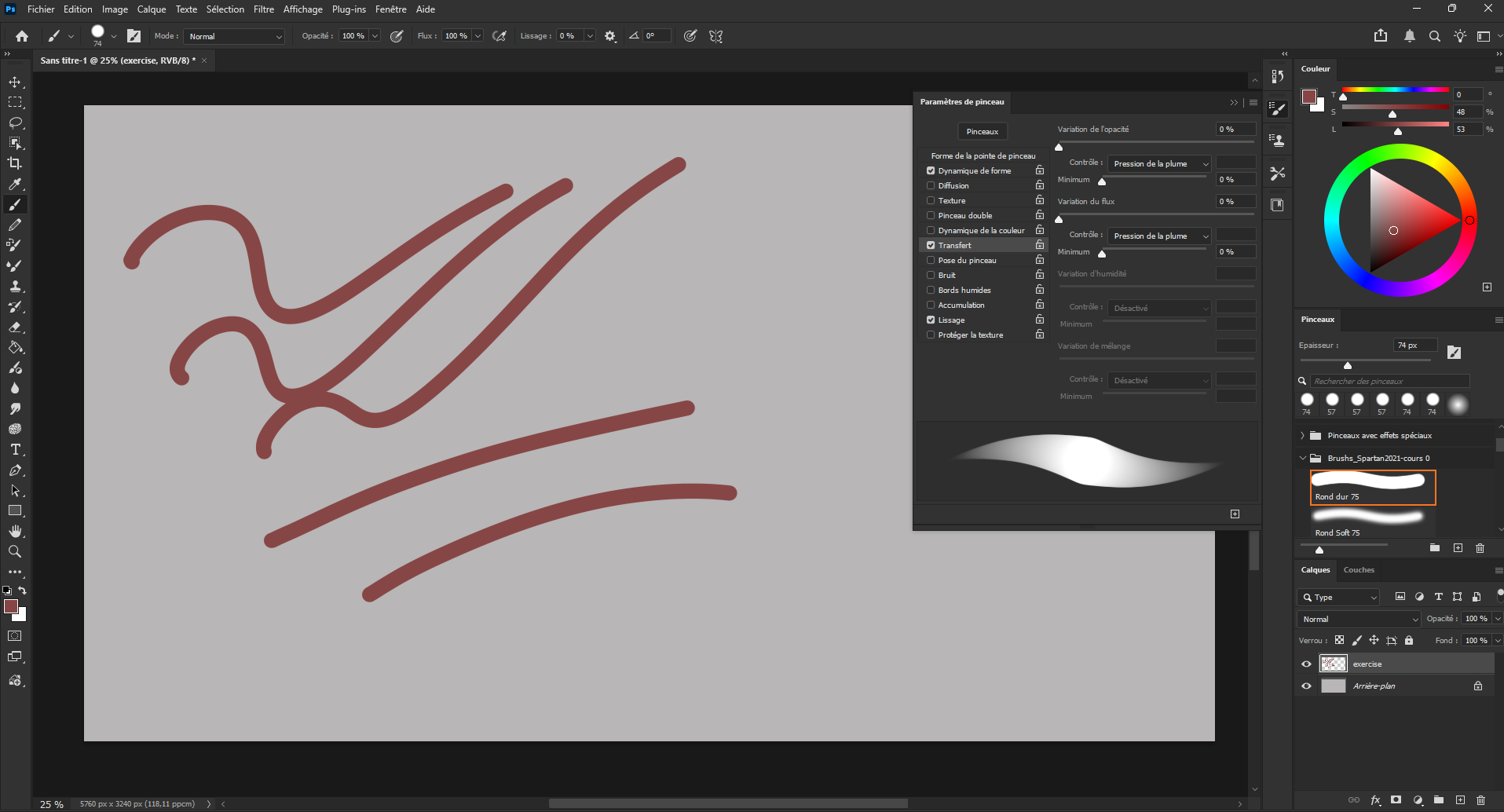
Task: Open the brush Mode dropdown
Action: click(235, 36)
